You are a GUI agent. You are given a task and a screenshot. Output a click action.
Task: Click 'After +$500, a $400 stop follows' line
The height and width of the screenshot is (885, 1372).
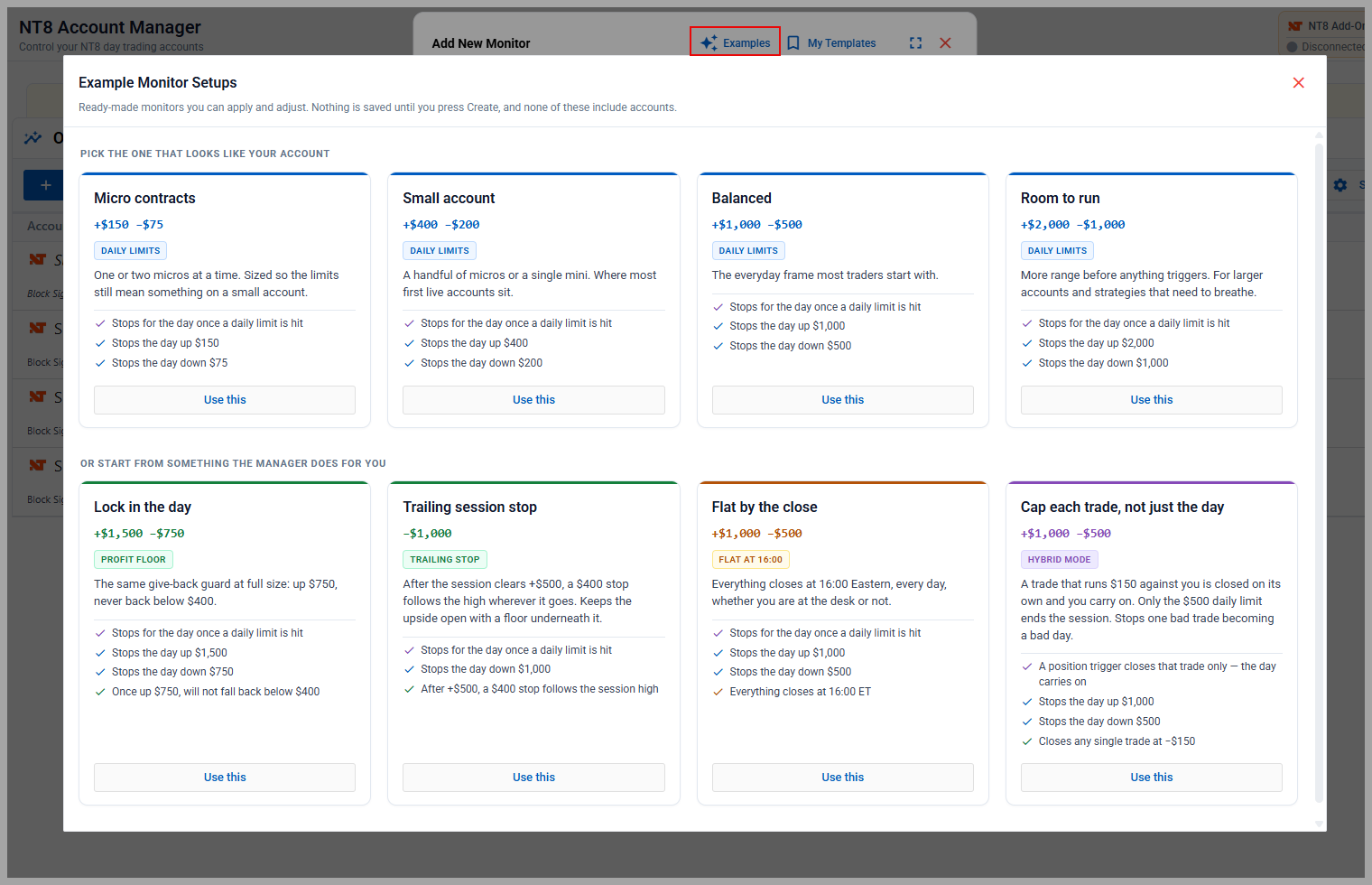click(539, 689)
